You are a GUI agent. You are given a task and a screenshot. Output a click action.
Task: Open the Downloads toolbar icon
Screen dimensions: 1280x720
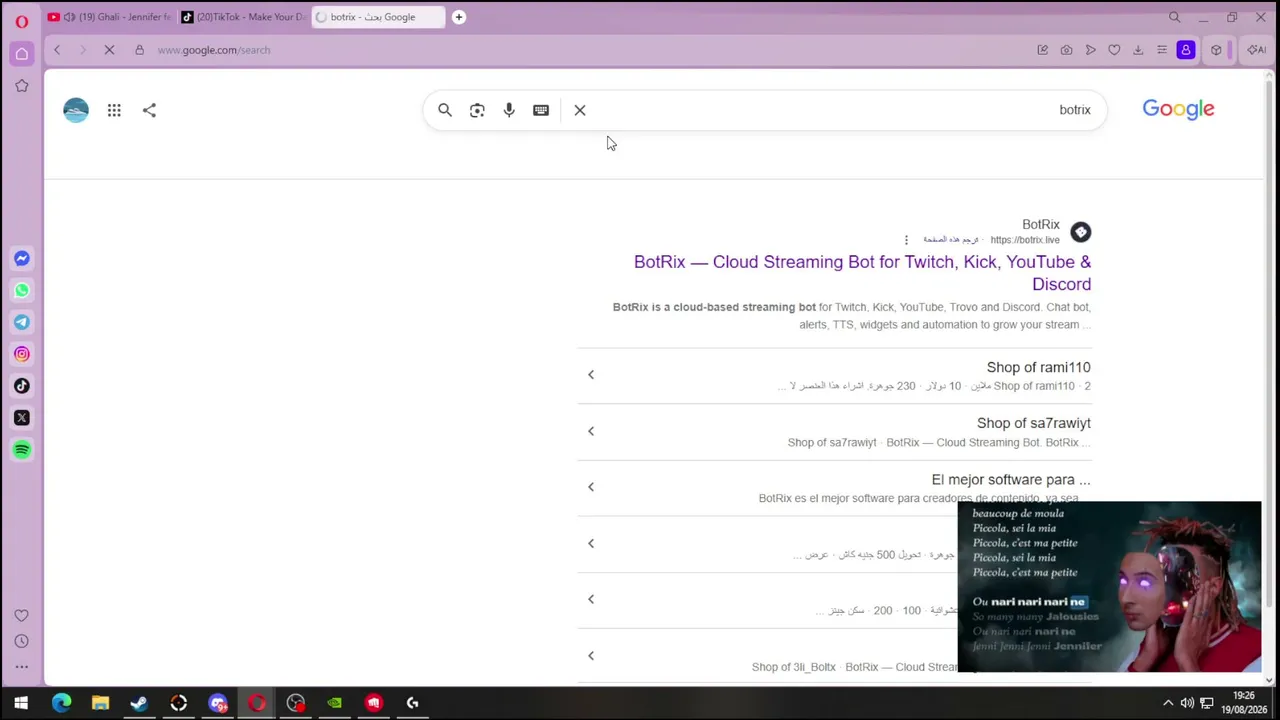[x=1138, y=50]
